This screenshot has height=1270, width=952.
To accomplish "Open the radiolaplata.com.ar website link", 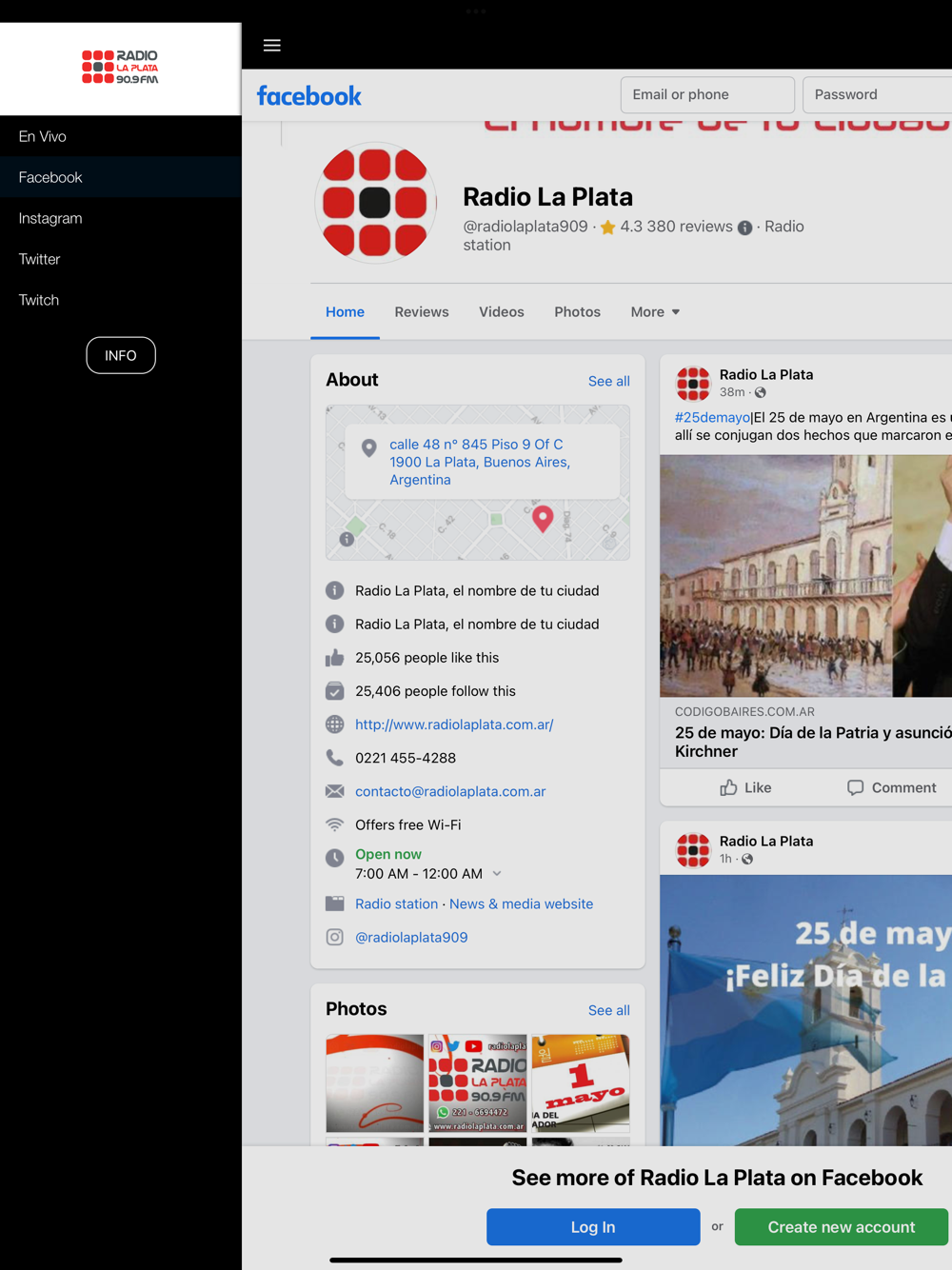I will tap(454, 724).
